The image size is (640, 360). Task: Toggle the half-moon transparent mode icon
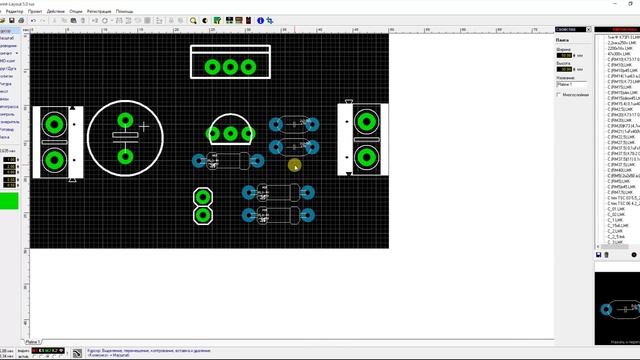(x=205, y=20)
